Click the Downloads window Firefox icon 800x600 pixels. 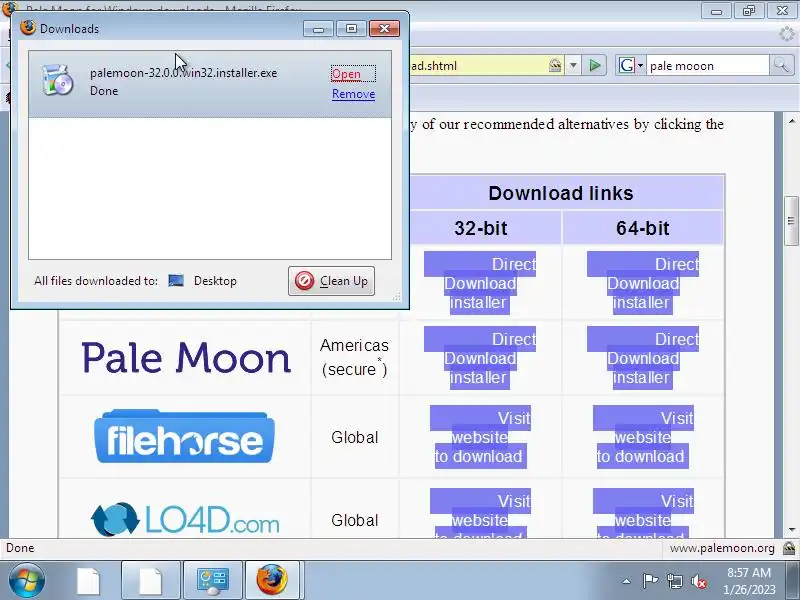28,28
